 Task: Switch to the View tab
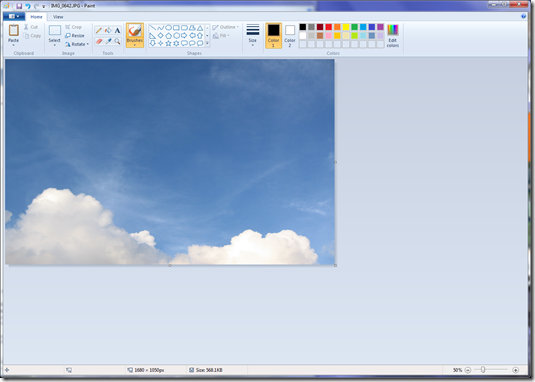tap(58, 17)
